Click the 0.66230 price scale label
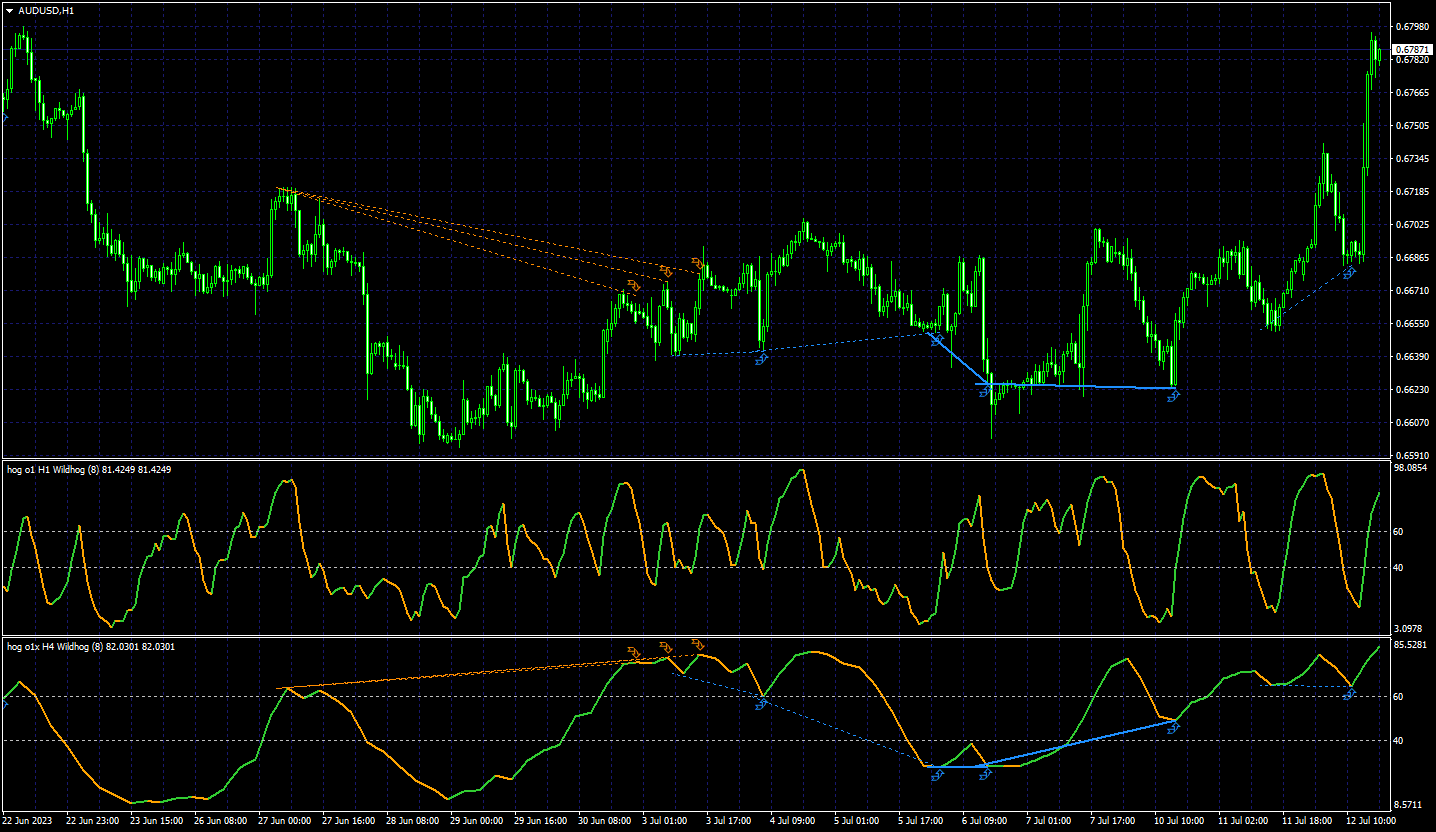Screen dimensions: 1436x832 1411,390
